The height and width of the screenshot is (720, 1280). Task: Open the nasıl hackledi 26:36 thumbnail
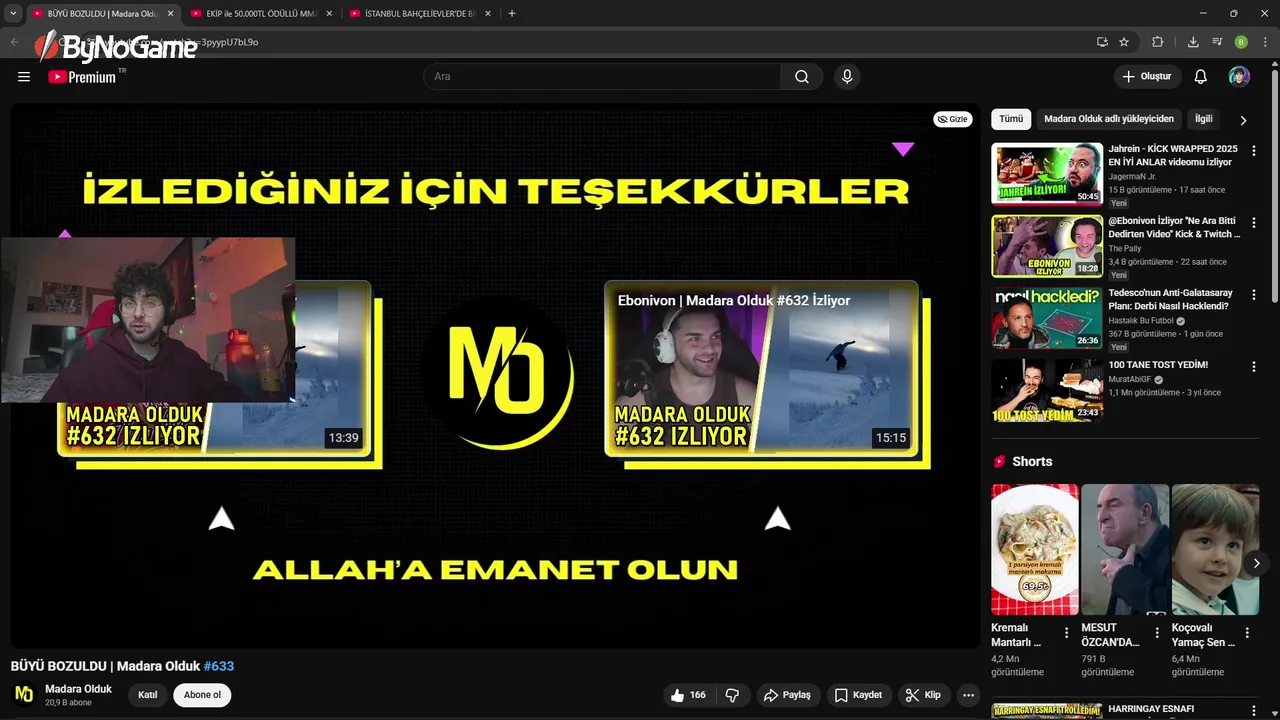pyautogui.click(x=1047, y=318)
